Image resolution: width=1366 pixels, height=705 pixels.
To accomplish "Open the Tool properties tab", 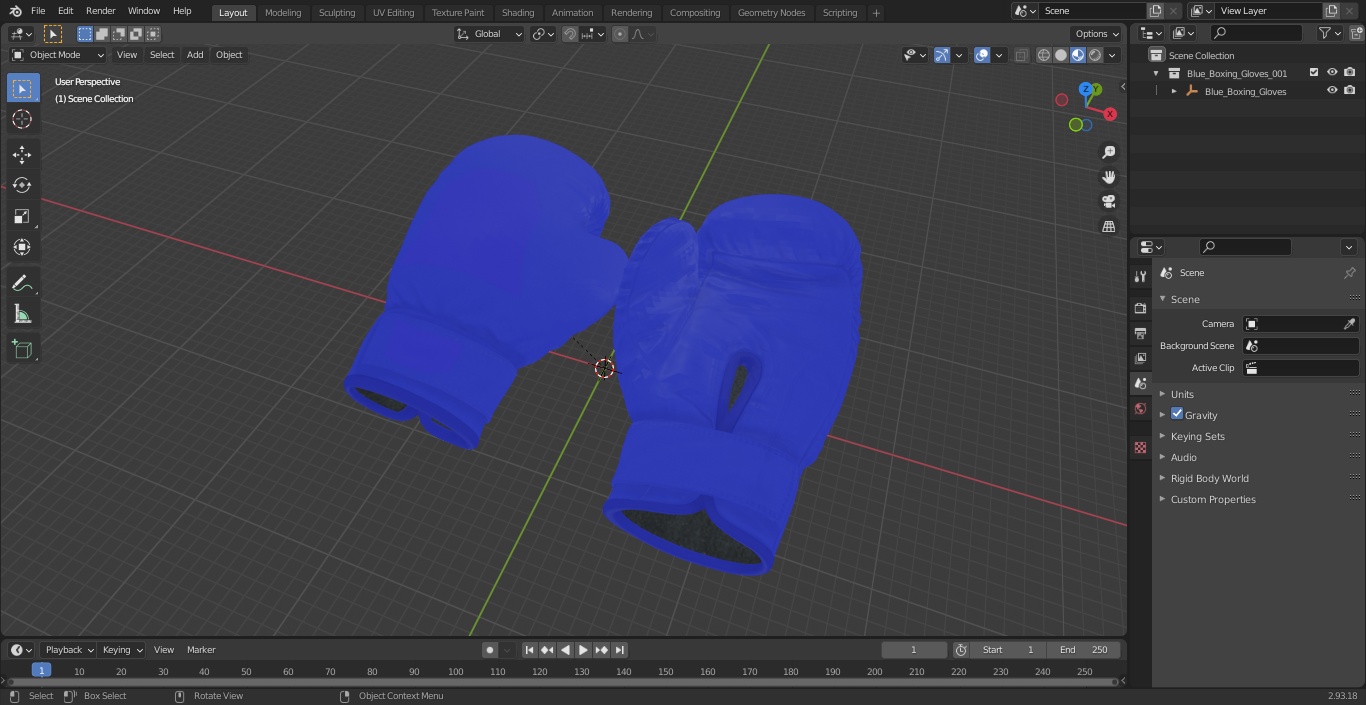I will click(1140, 277).
